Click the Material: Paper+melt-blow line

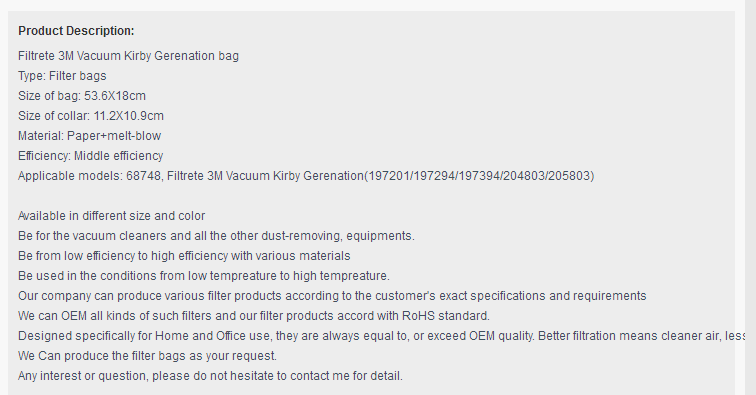[x=90, y=136]
